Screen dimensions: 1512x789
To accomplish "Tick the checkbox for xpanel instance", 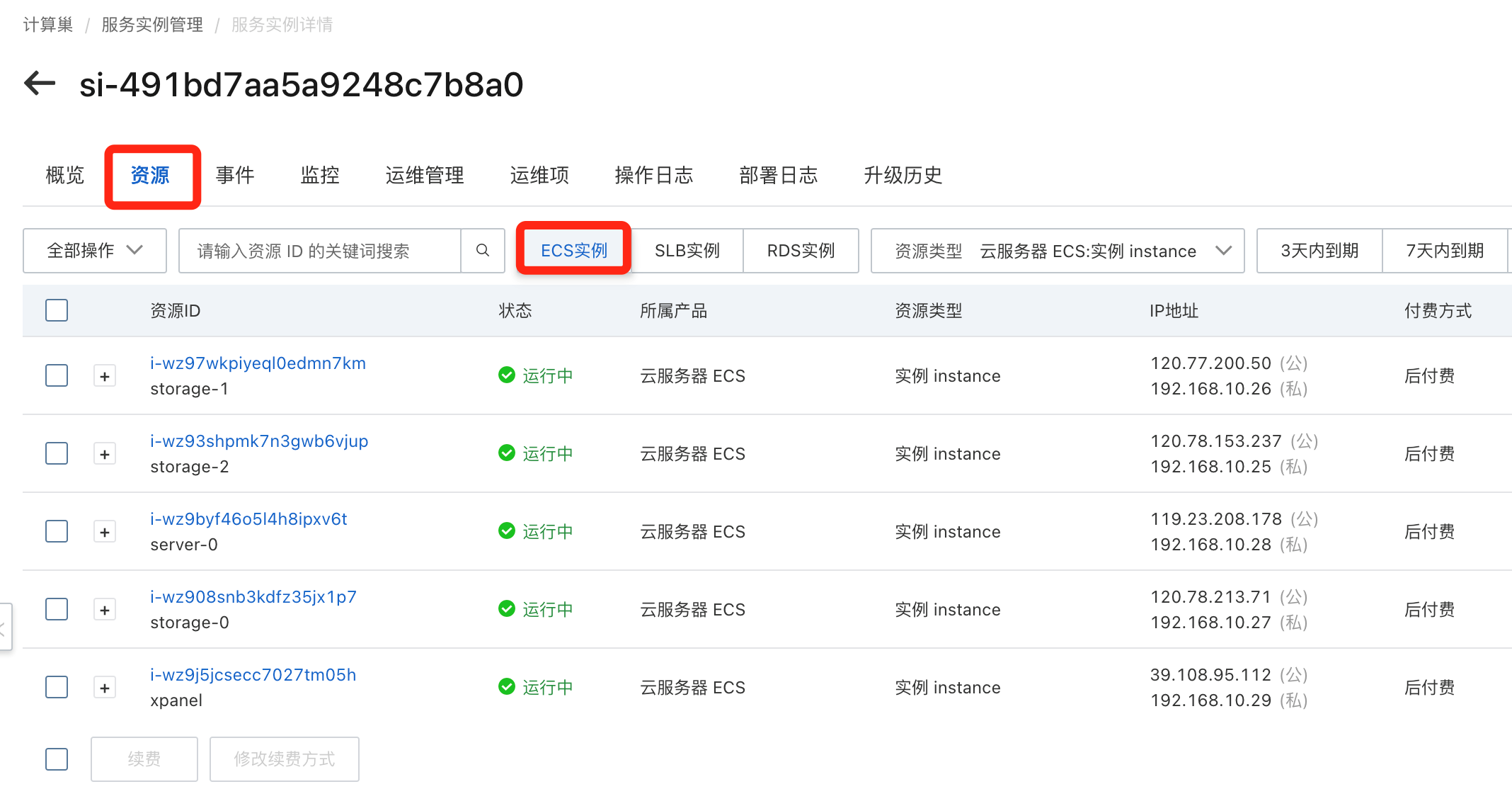I will pos(57,687).
